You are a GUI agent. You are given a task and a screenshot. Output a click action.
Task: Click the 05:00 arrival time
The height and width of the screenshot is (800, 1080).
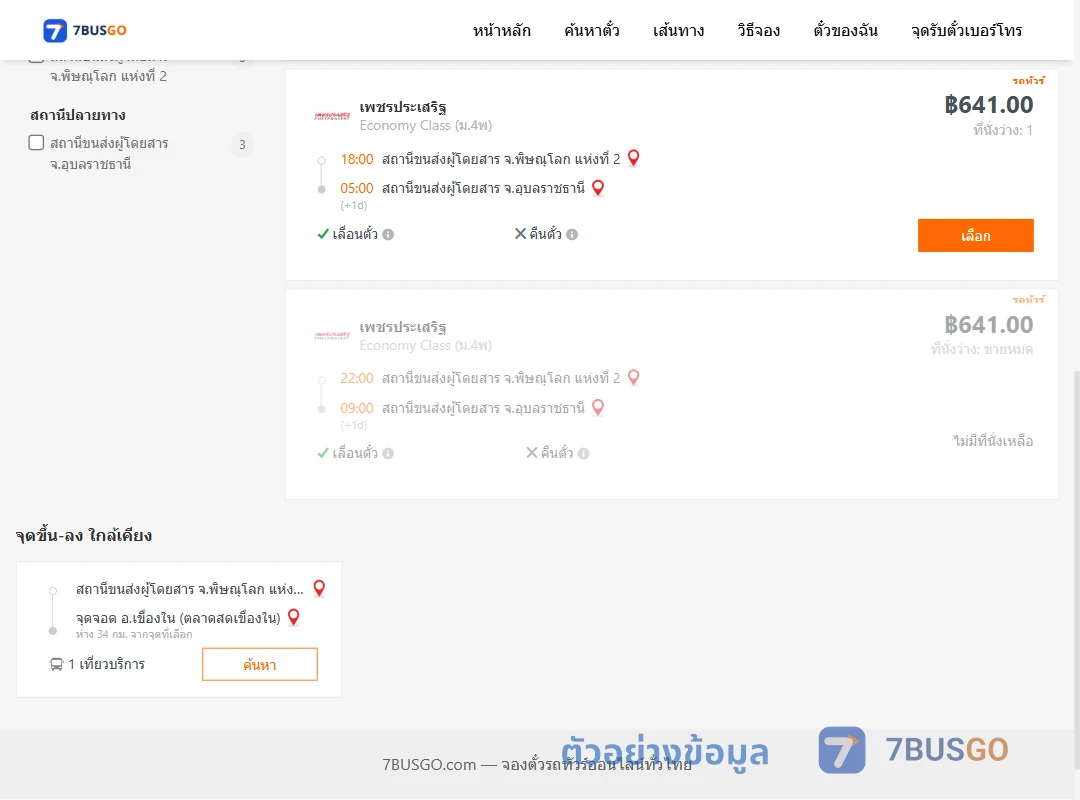coord(357,188)
